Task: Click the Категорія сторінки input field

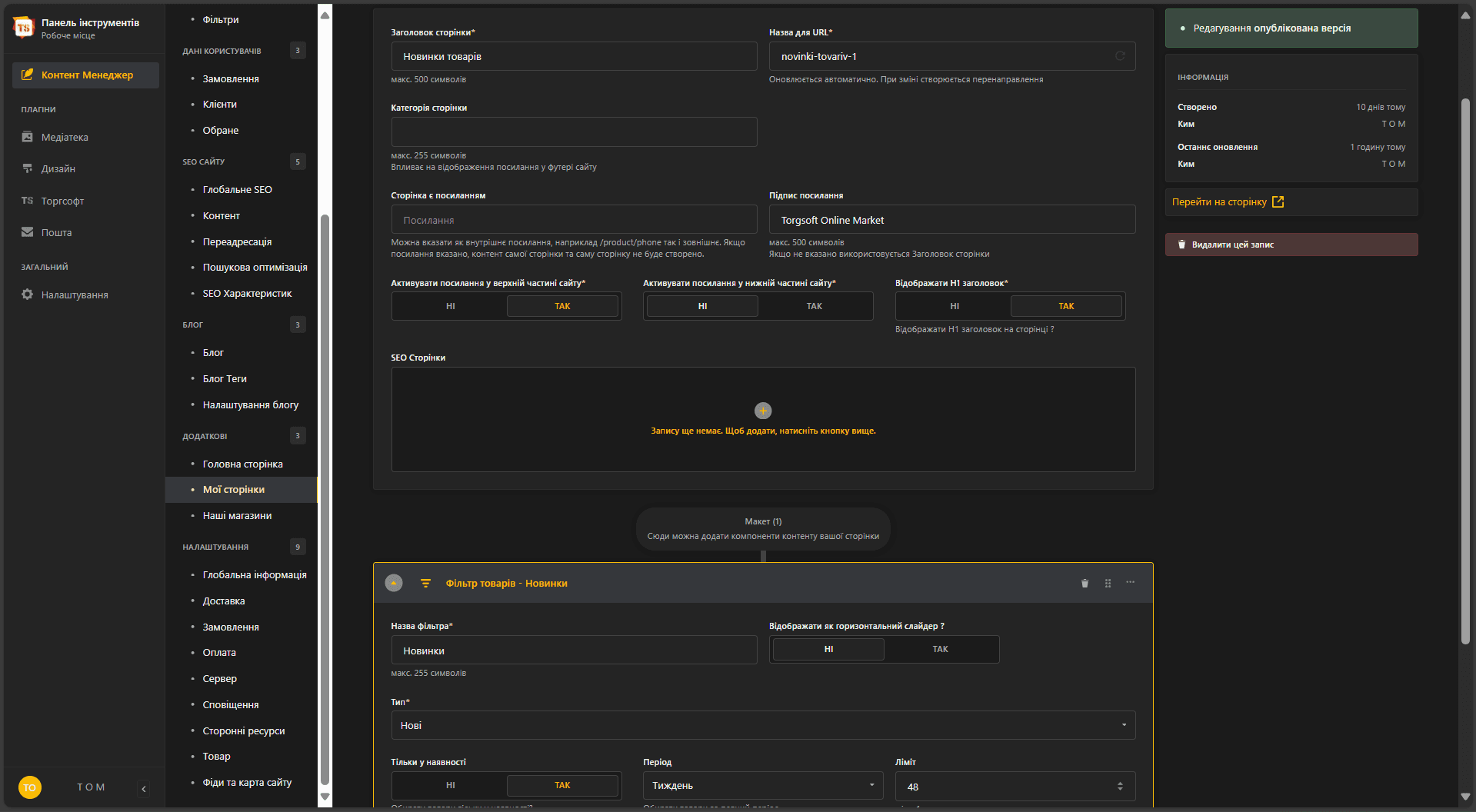Action: point(574,131)
